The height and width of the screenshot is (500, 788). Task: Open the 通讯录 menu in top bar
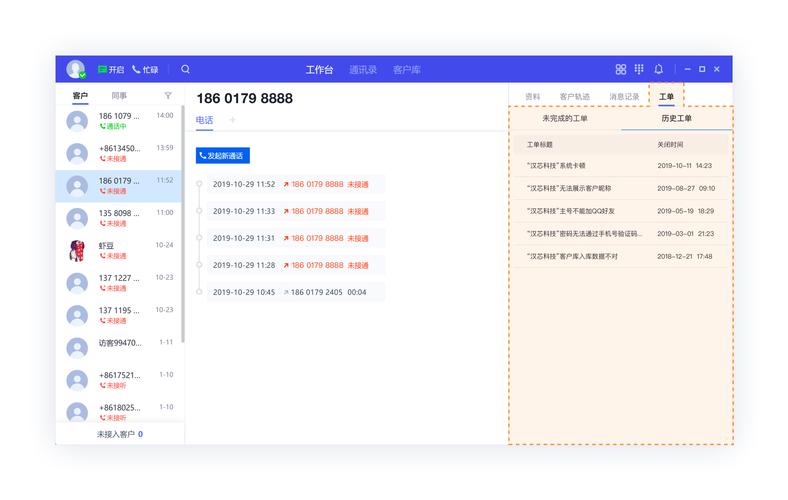coord(363,69)
